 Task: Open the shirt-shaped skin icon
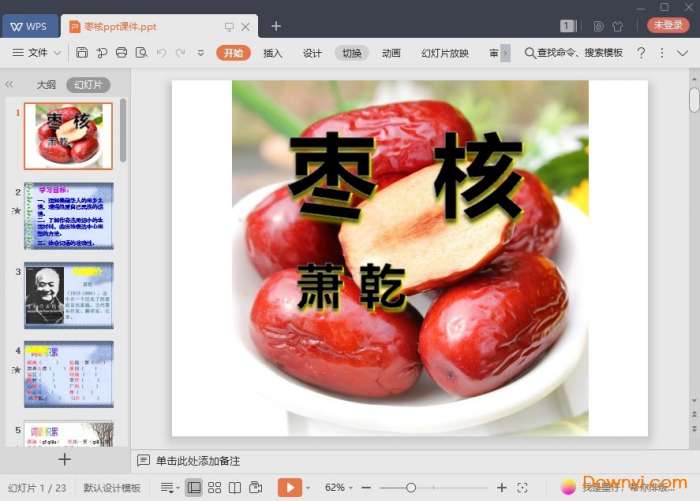(618, 26)
